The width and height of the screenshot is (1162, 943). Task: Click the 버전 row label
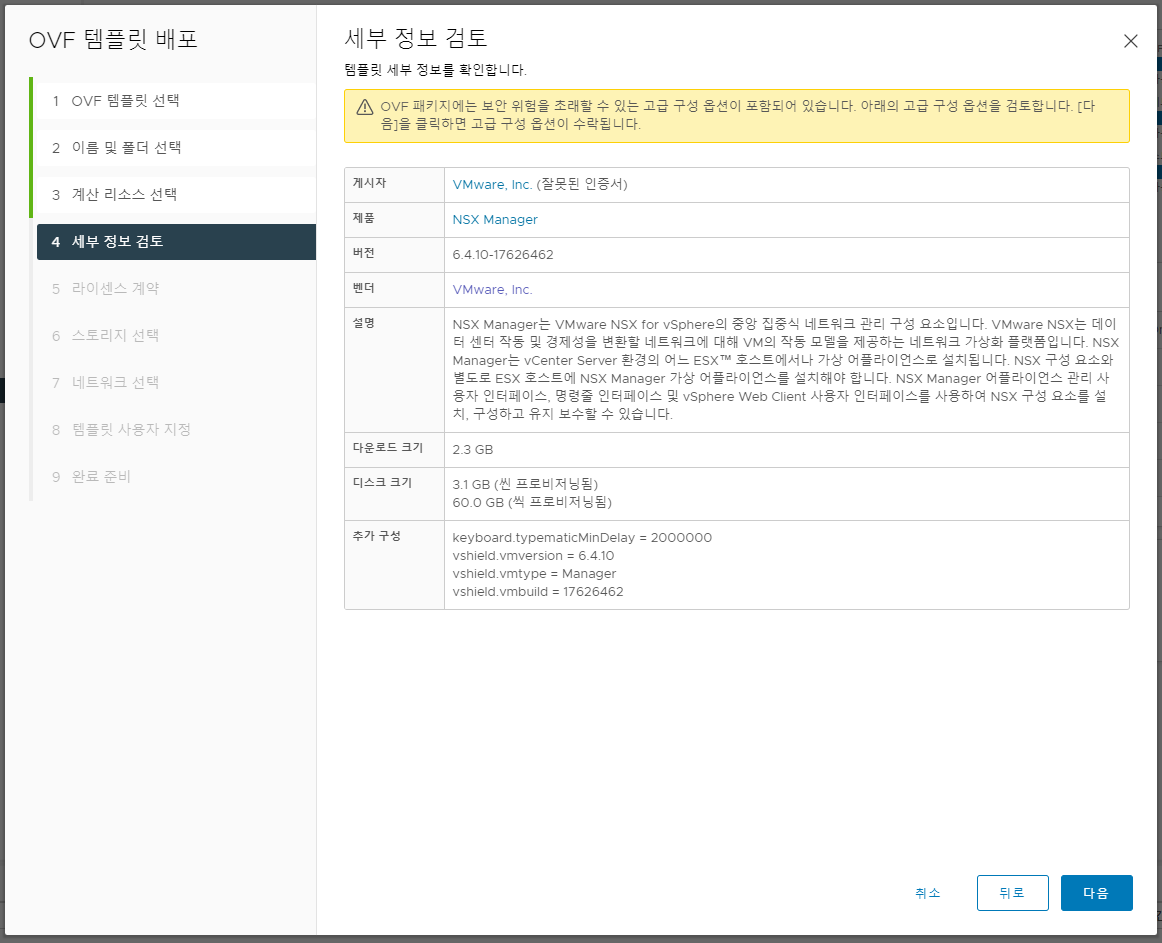pyautogui.click(x=363, y=253)
